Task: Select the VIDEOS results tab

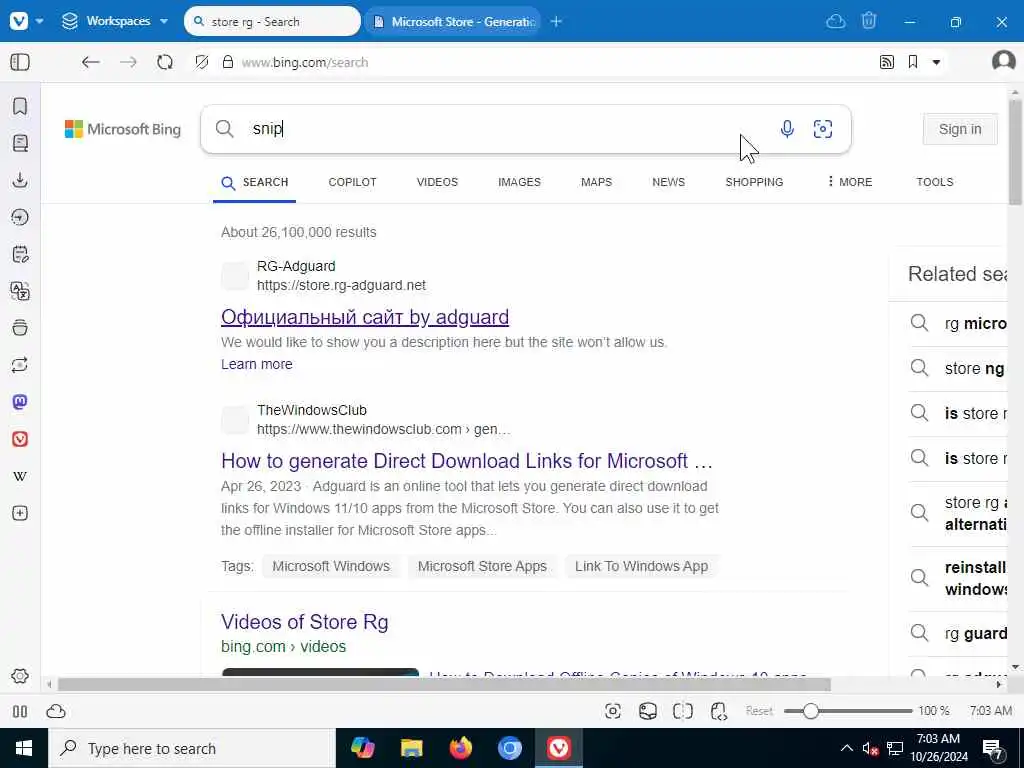Action: click(438, 182)
